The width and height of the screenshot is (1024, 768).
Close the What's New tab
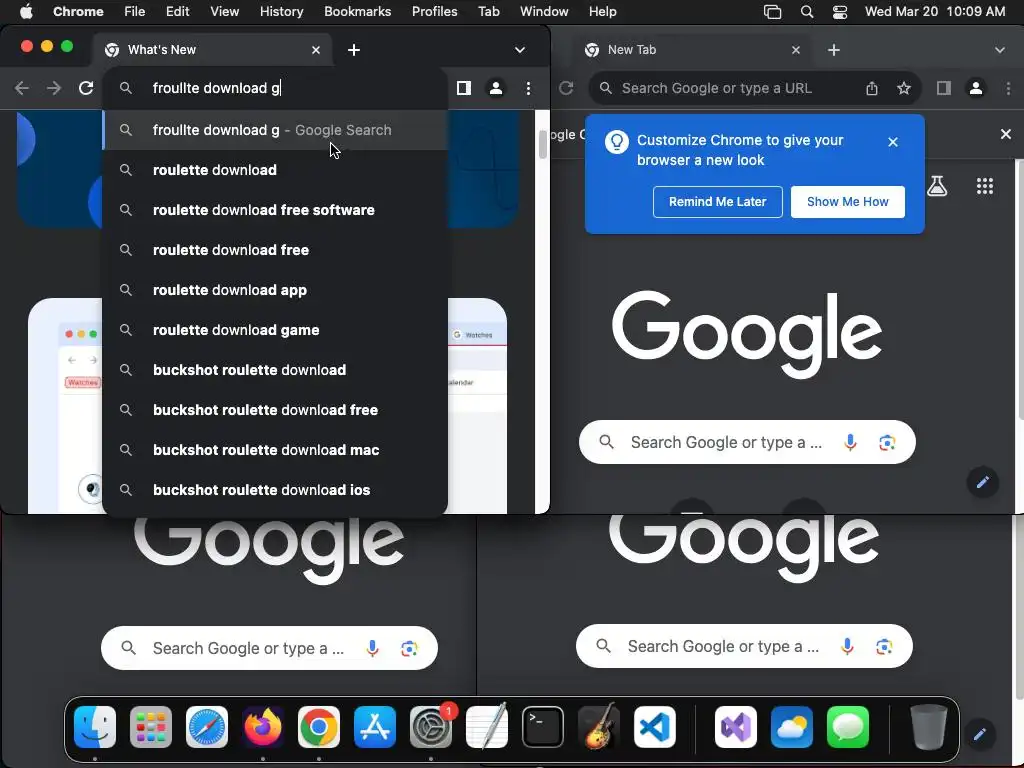(x=316, y=50)
